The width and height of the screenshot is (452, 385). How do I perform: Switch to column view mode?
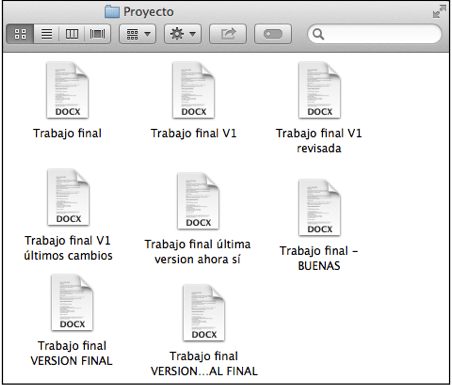tap(72, 34)
